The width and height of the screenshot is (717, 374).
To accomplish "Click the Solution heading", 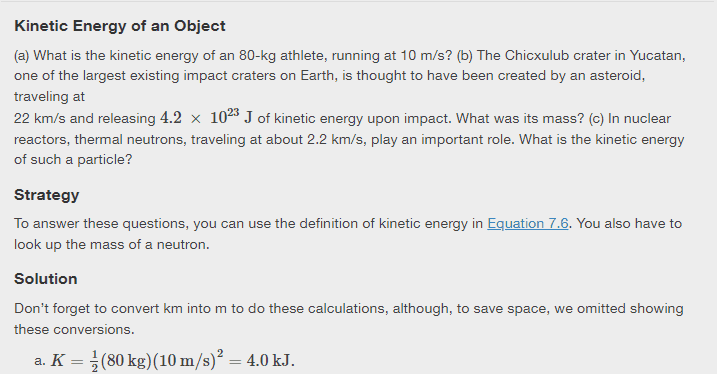I will pos(46,279).
